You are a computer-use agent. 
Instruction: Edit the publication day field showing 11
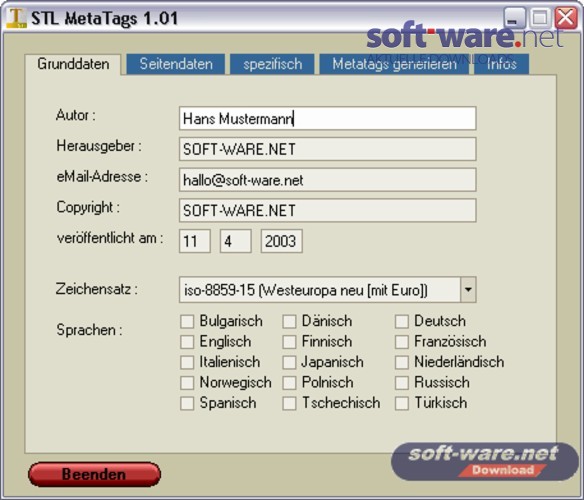pos(195,241)
